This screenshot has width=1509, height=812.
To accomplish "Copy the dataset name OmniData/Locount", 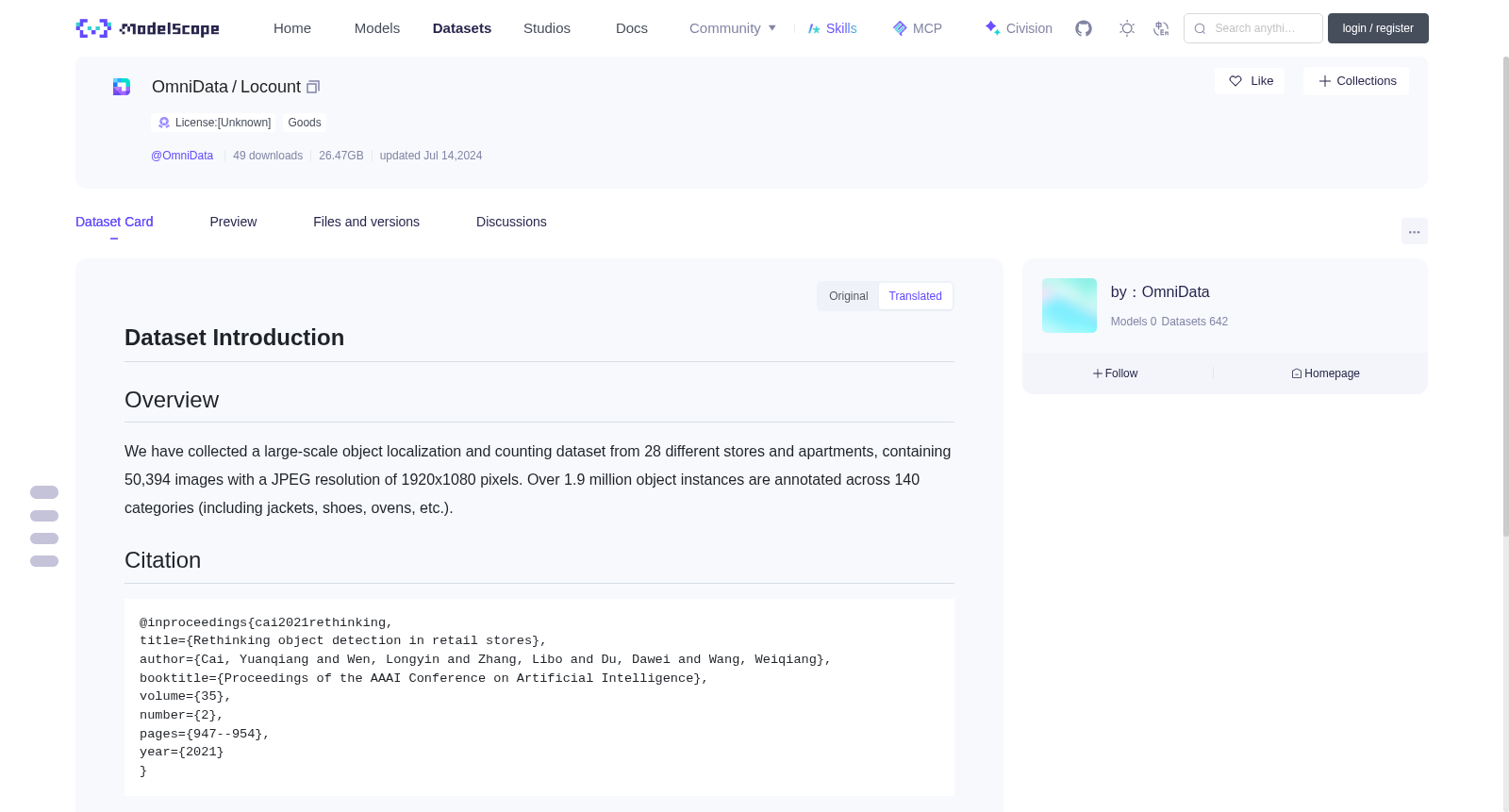I will 313,87.
